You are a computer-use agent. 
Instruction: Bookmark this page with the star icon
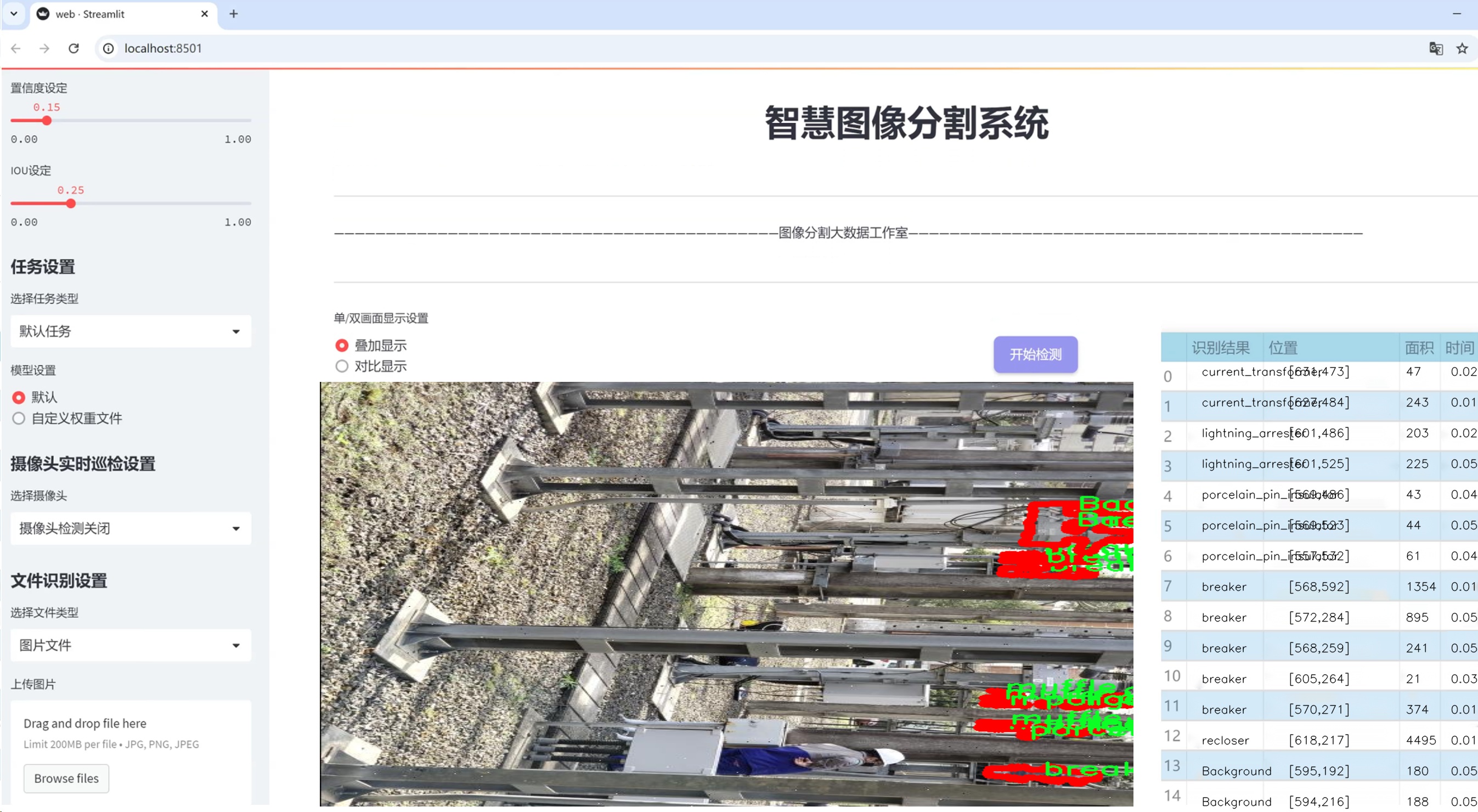(1462, 48)
